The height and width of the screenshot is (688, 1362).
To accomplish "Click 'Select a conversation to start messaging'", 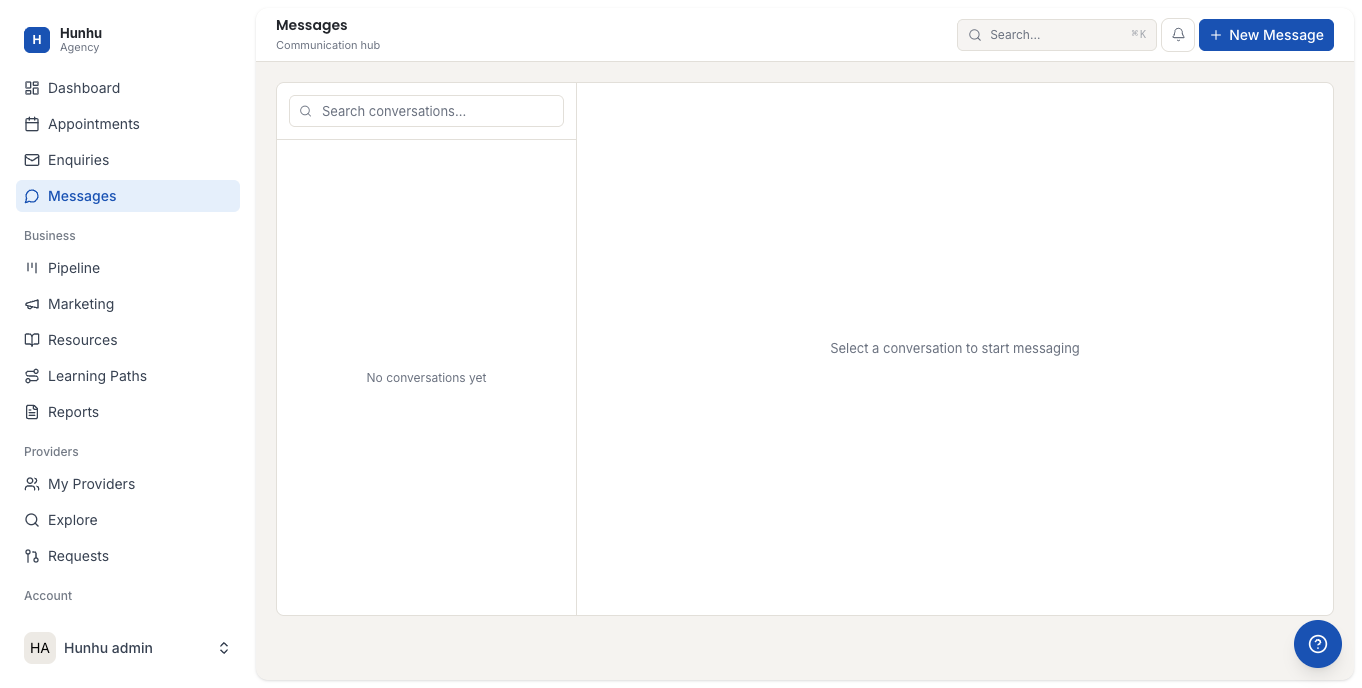I will tap(955, 349).
